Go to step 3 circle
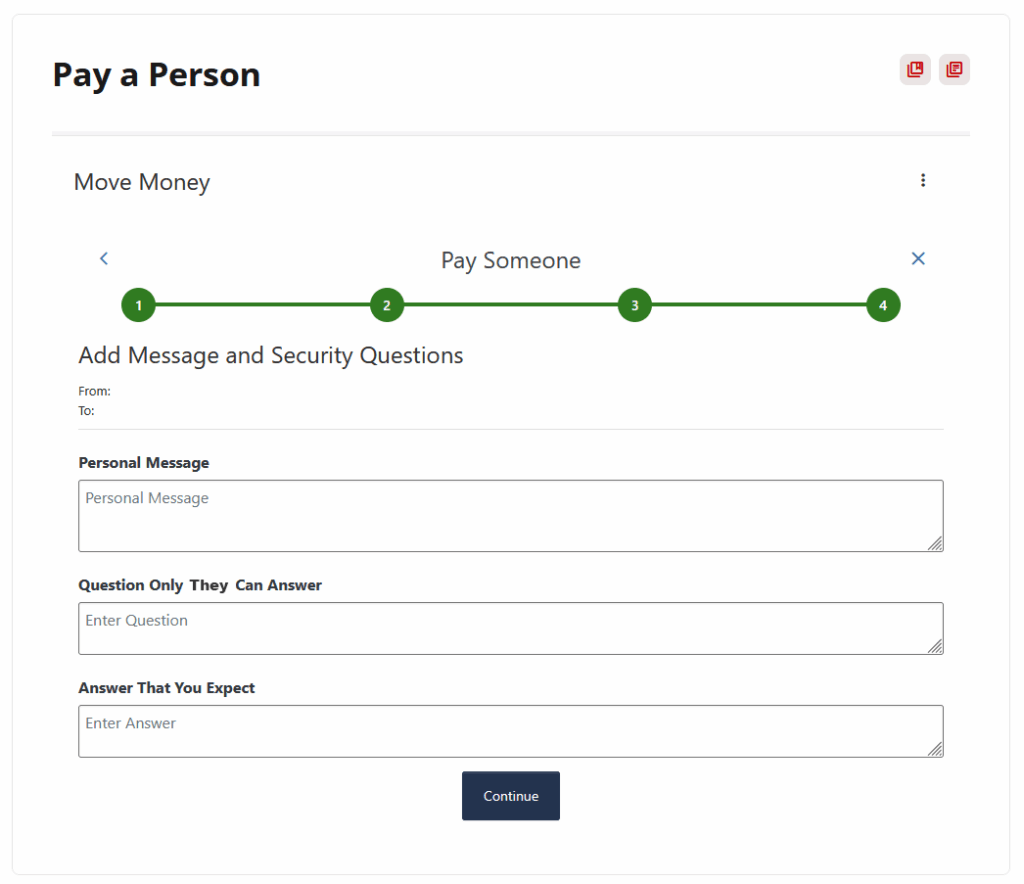Screen dimensions: 1024x884 pyautogui.click(x=635, y=305)
